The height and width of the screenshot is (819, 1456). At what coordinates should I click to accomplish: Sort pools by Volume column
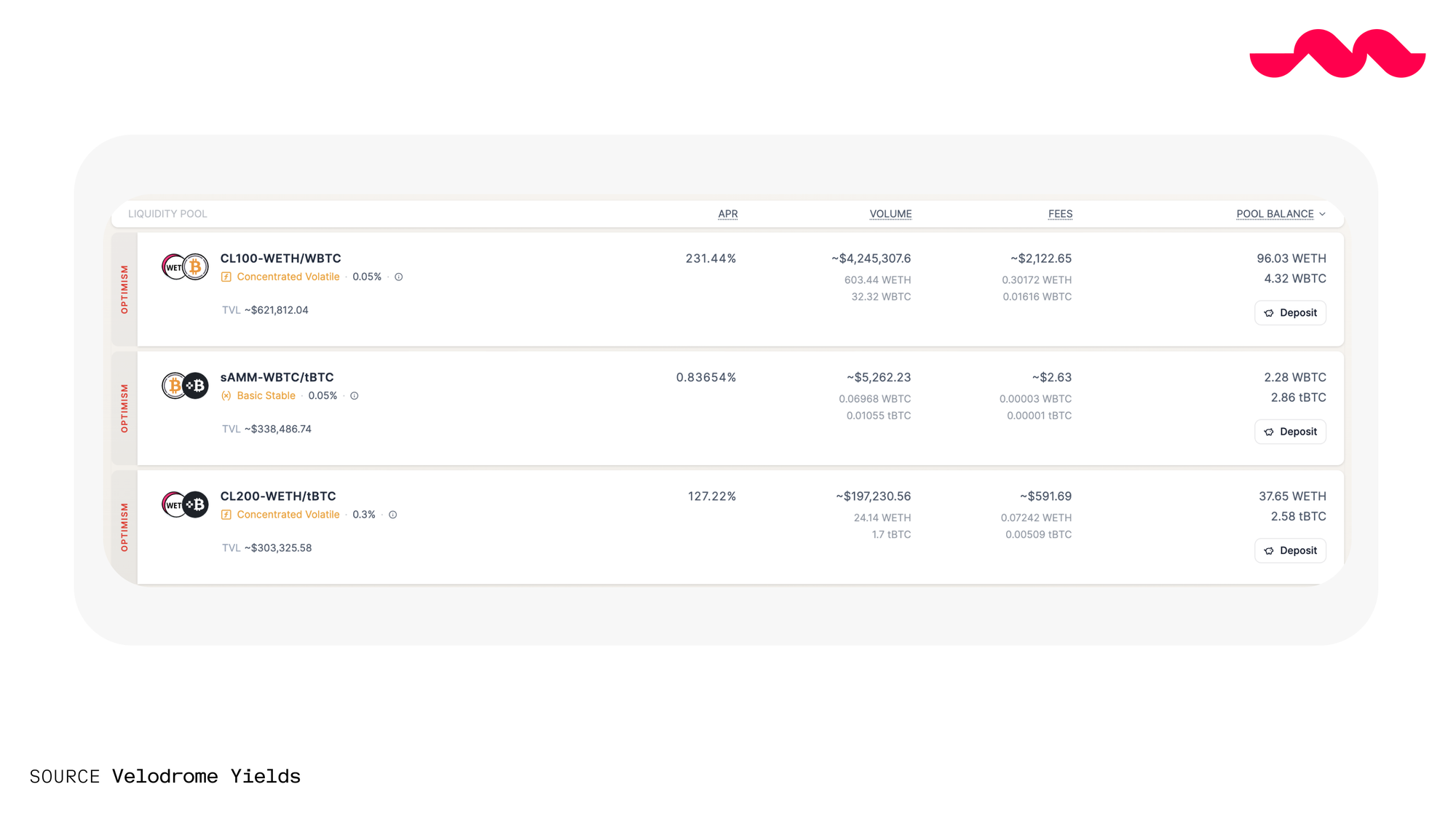pyautogui.click(x=890, y=214)
